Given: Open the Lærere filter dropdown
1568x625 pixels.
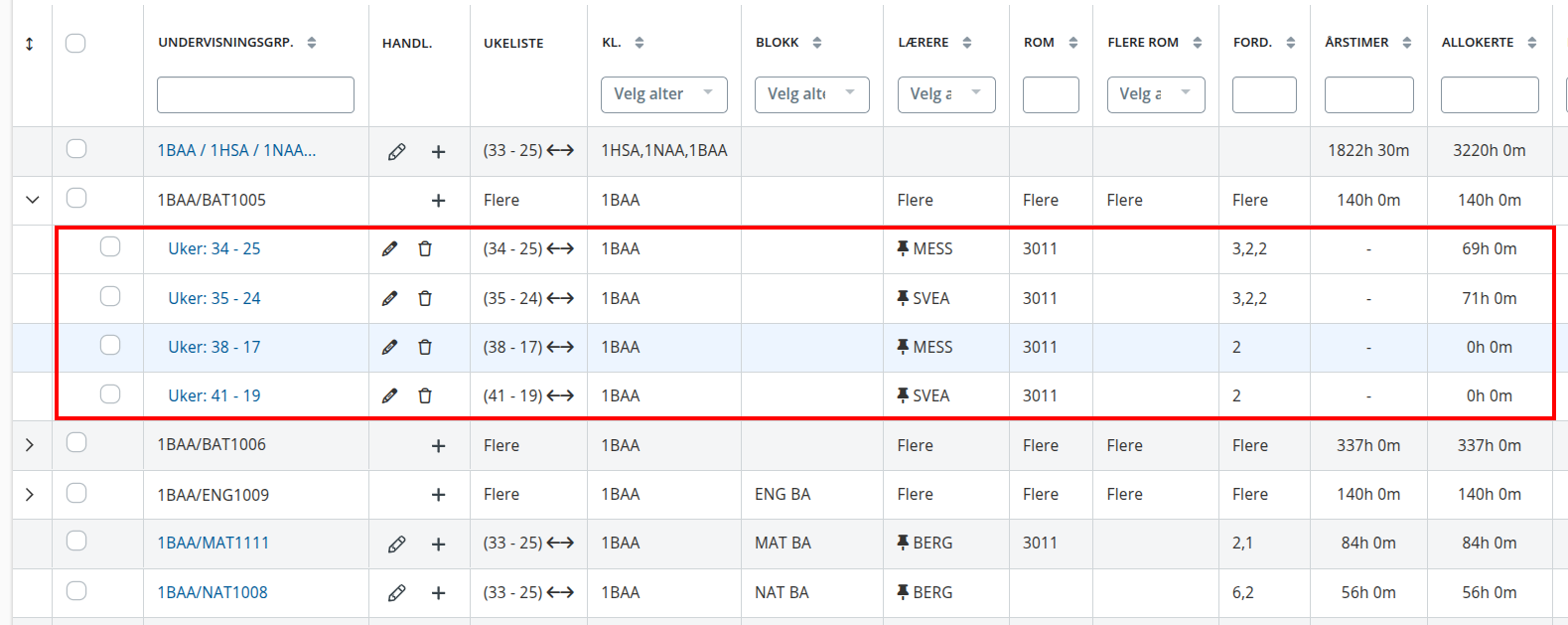Looking at the screenshot, I should 946,94.
